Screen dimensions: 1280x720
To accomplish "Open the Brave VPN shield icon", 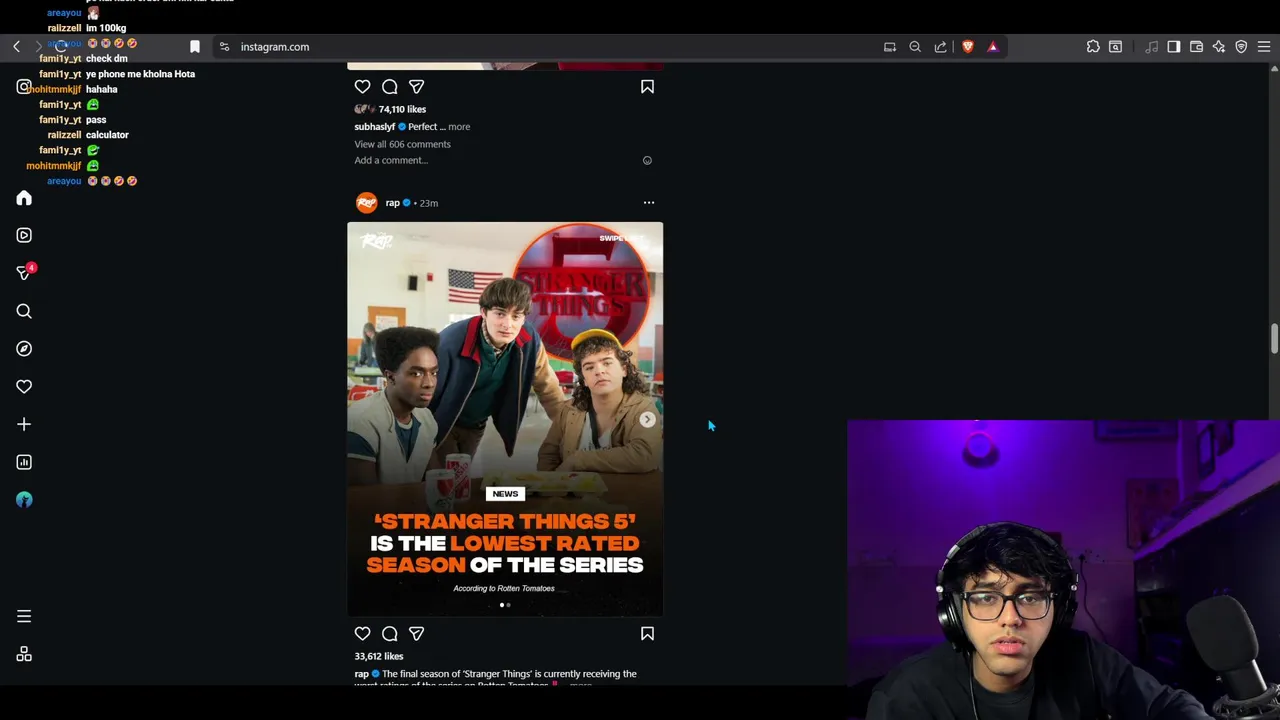I will click(1241, 47).
